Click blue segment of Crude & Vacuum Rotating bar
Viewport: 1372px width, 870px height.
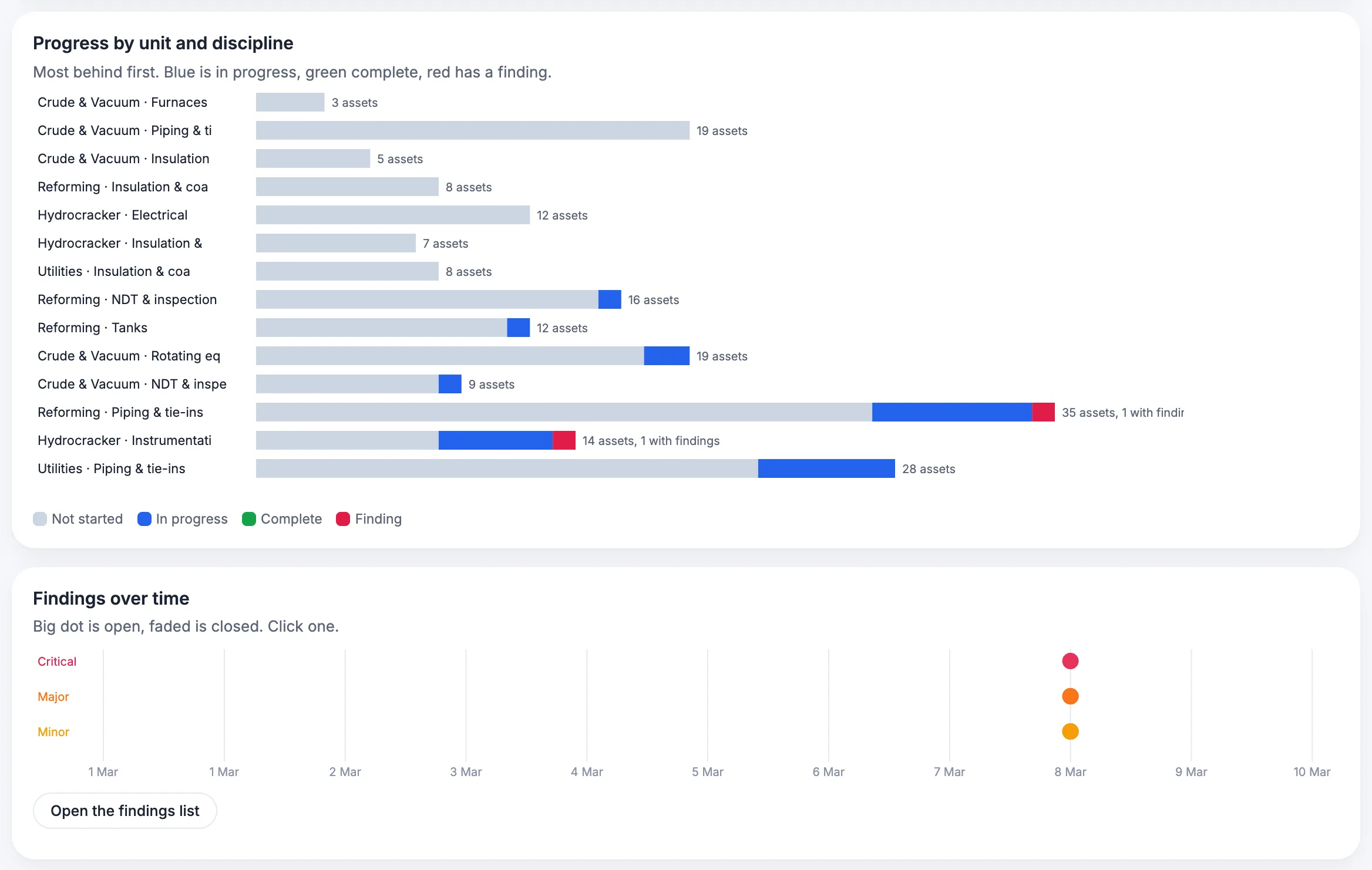[x=667, y=356]
